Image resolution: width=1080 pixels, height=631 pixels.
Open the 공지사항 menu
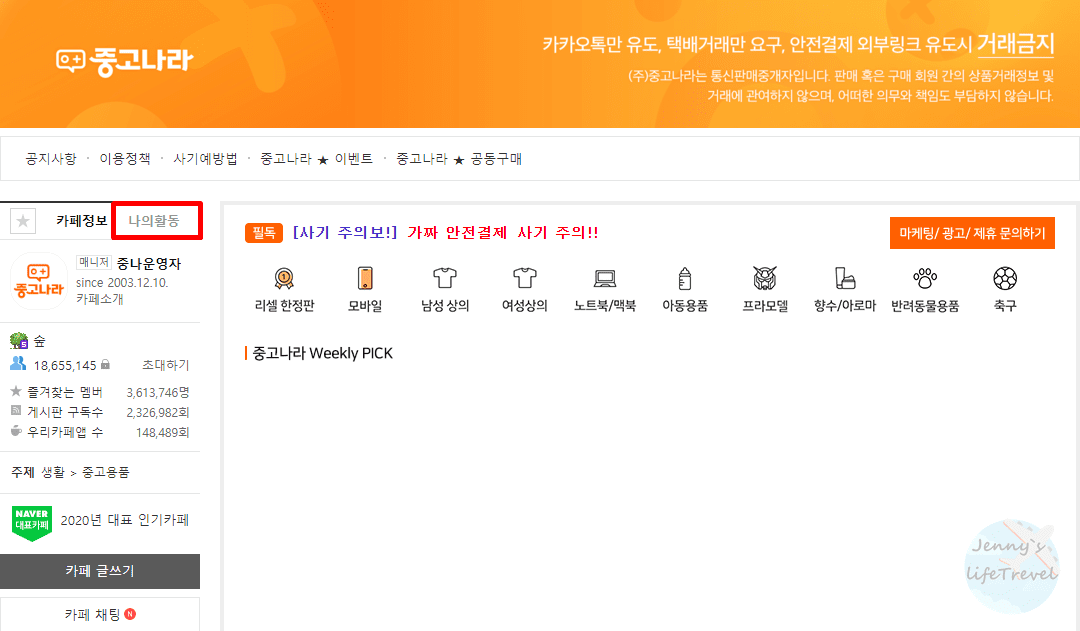point(50,158)
